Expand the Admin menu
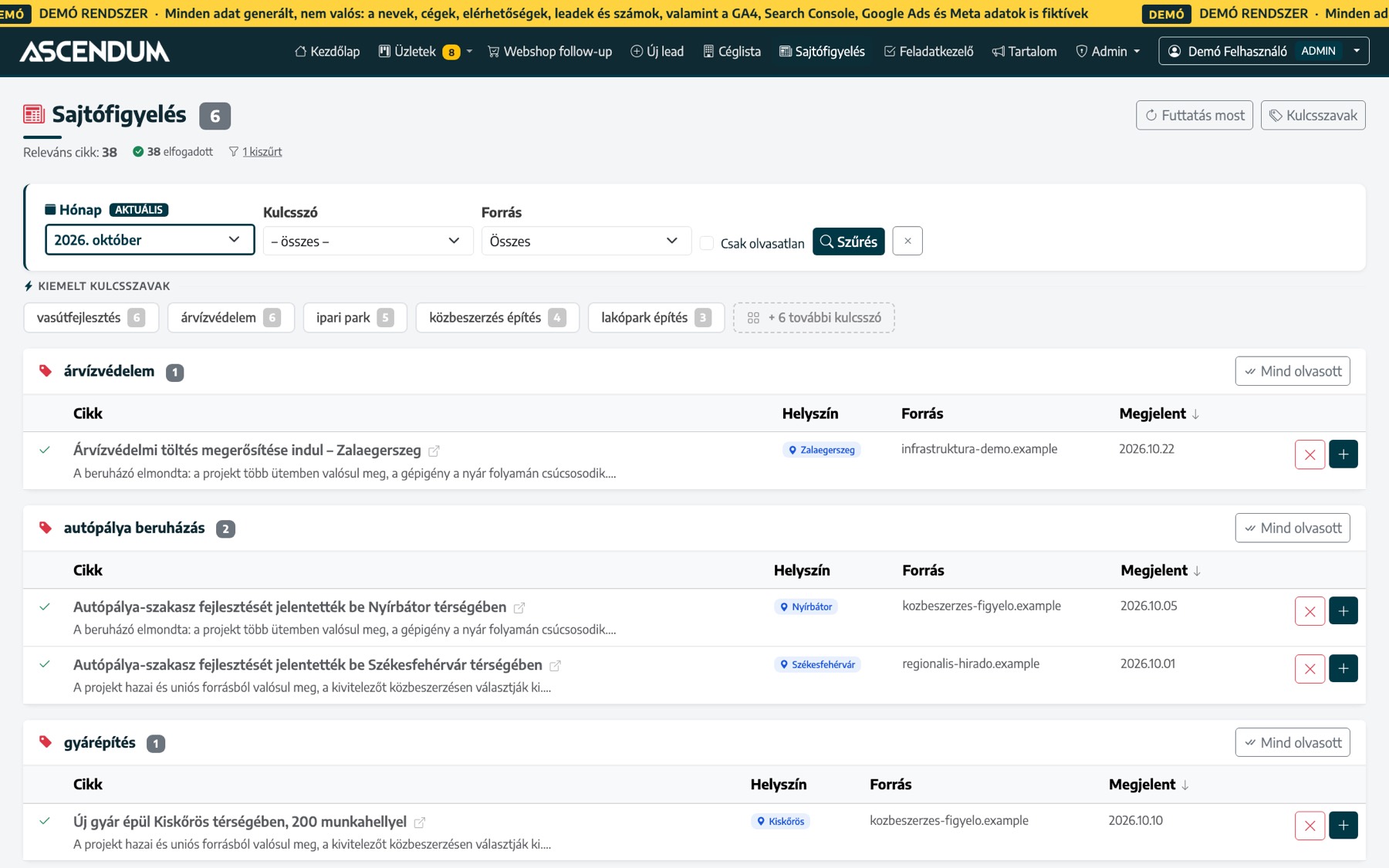This screenshot has width=1389, height=868. 1108,51
